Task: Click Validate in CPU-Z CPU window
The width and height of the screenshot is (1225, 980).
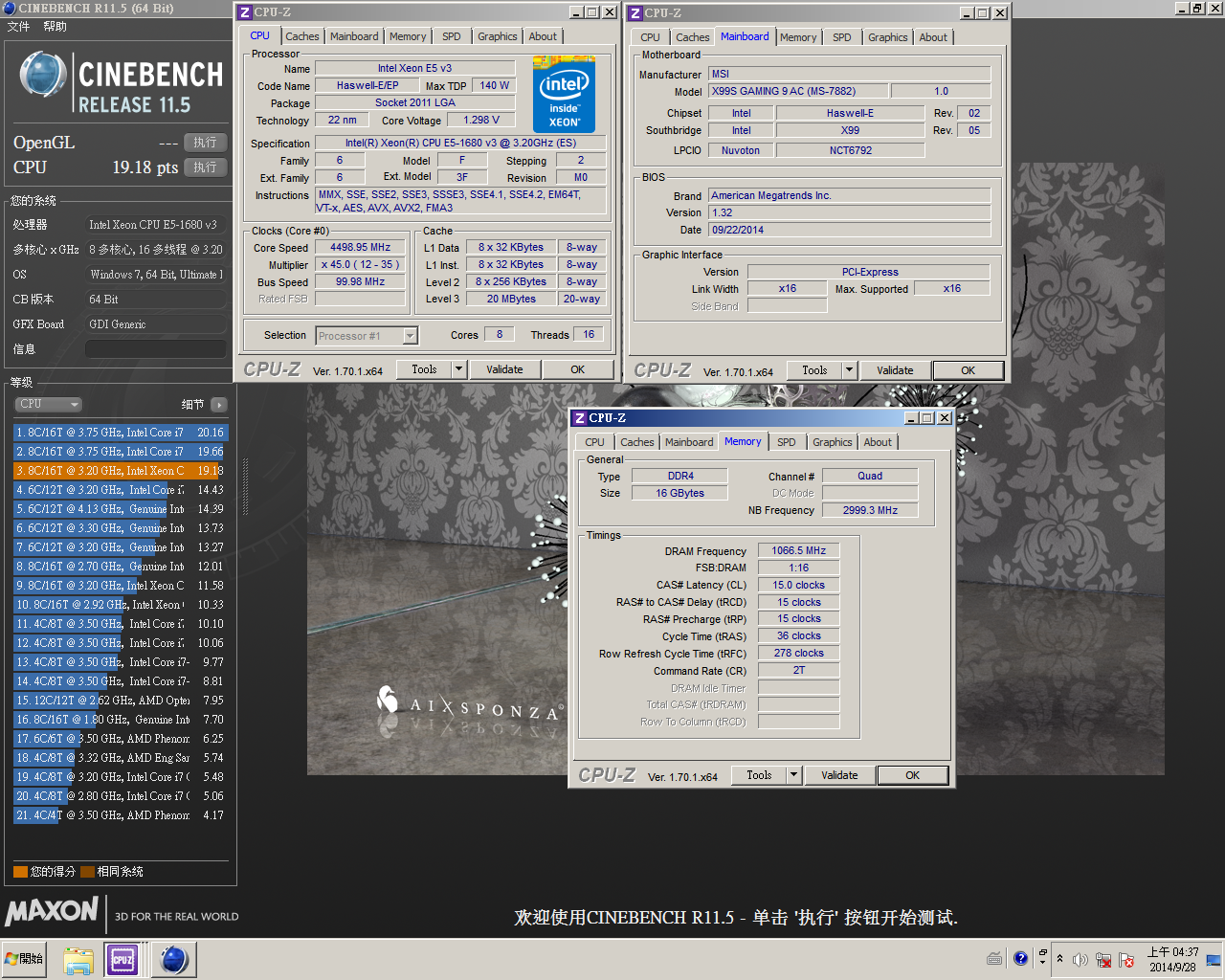Action: coord(504,369)
